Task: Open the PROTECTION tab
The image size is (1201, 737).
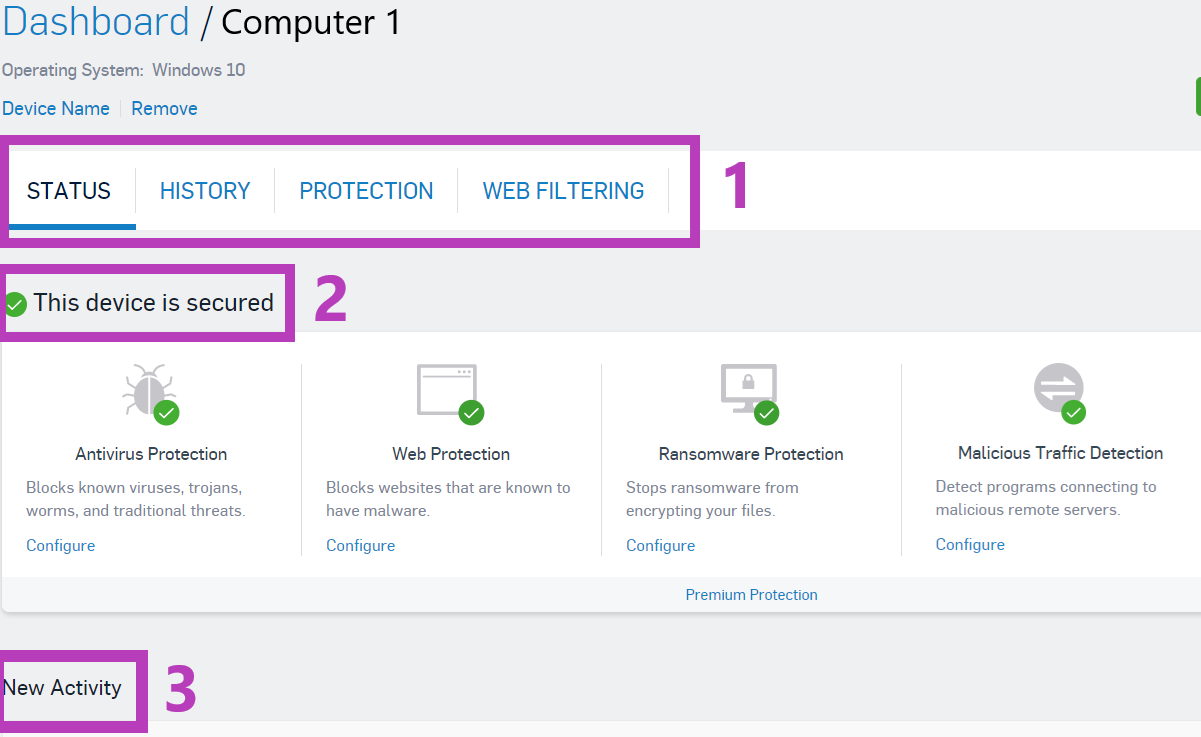Action: tap(366, 191)
